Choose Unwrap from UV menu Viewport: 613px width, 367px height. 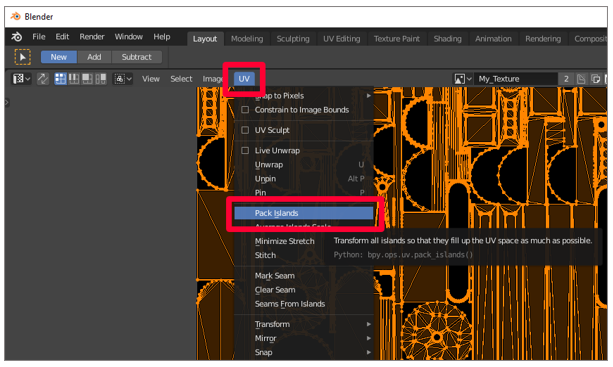point(304,165)
